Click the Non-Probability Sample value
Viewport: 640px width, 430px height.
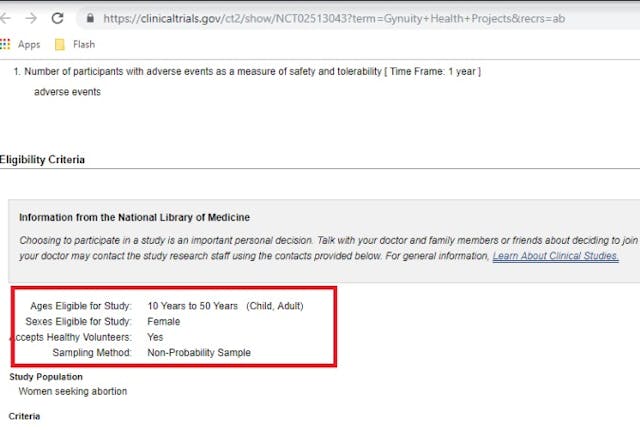(199, 352)
